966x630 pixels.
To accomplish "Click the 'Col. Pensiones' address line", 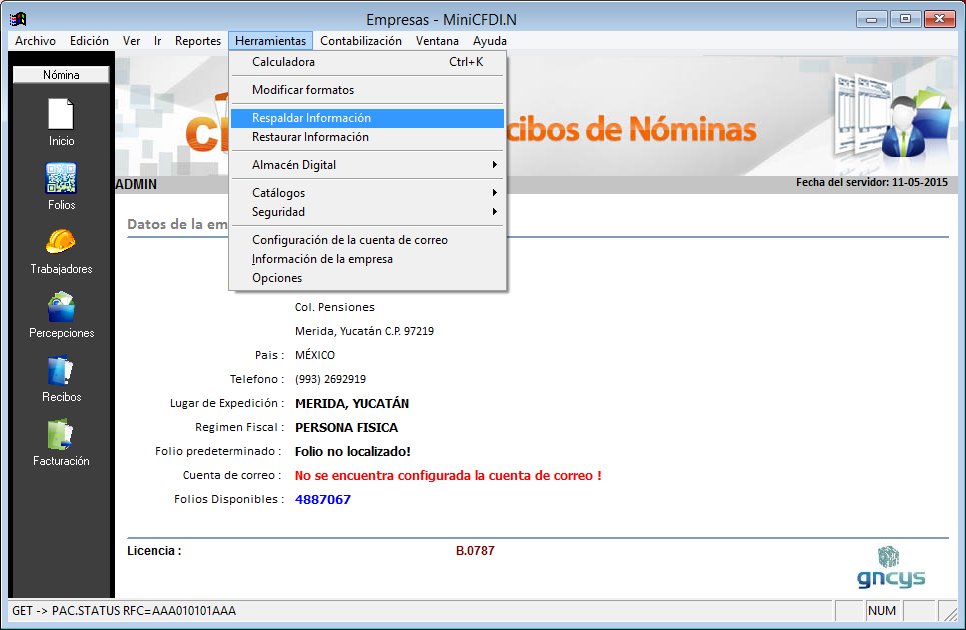I will 335,307.
